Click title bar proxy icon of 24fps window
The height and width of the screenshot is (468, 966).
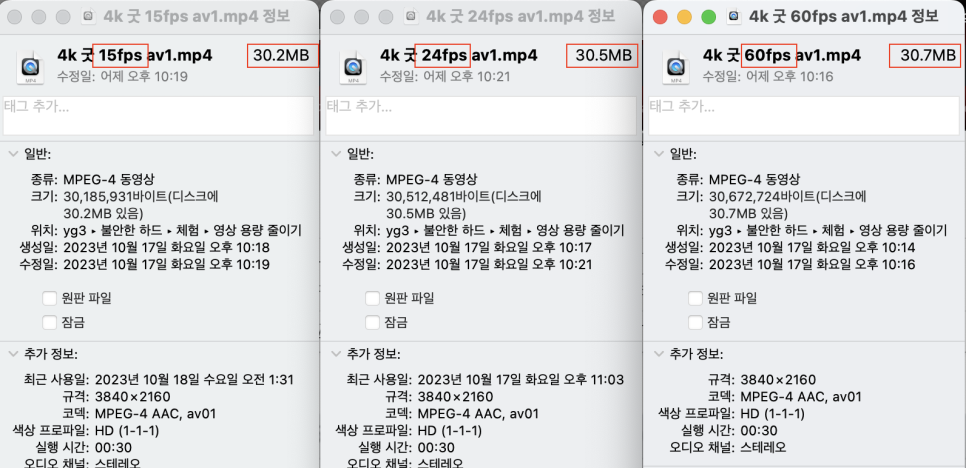point(412,17)
